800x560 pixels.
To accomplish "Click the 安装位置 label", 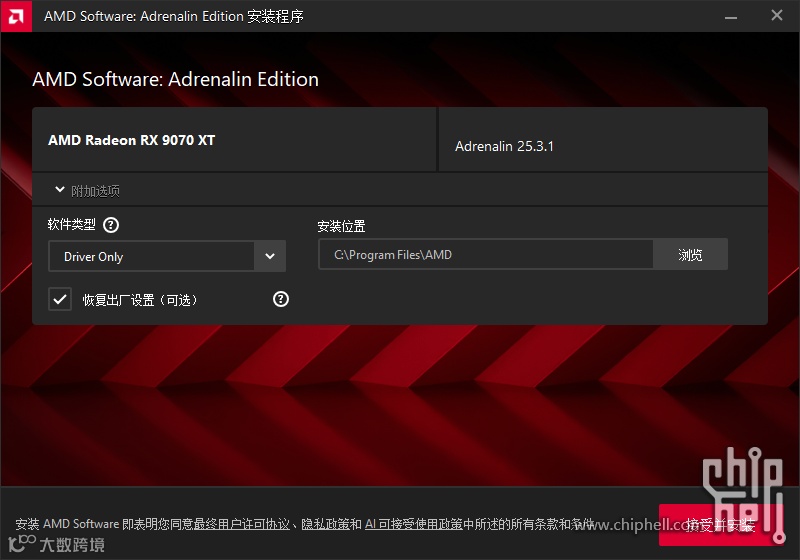I will click(x=341, y=226).
